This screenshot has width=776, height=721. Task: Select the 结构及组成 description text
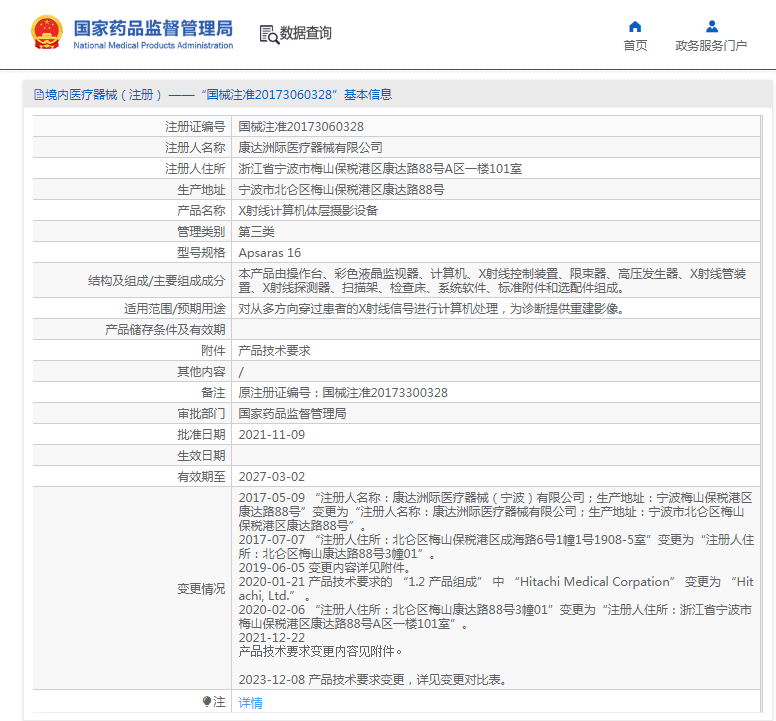point(492,281)
